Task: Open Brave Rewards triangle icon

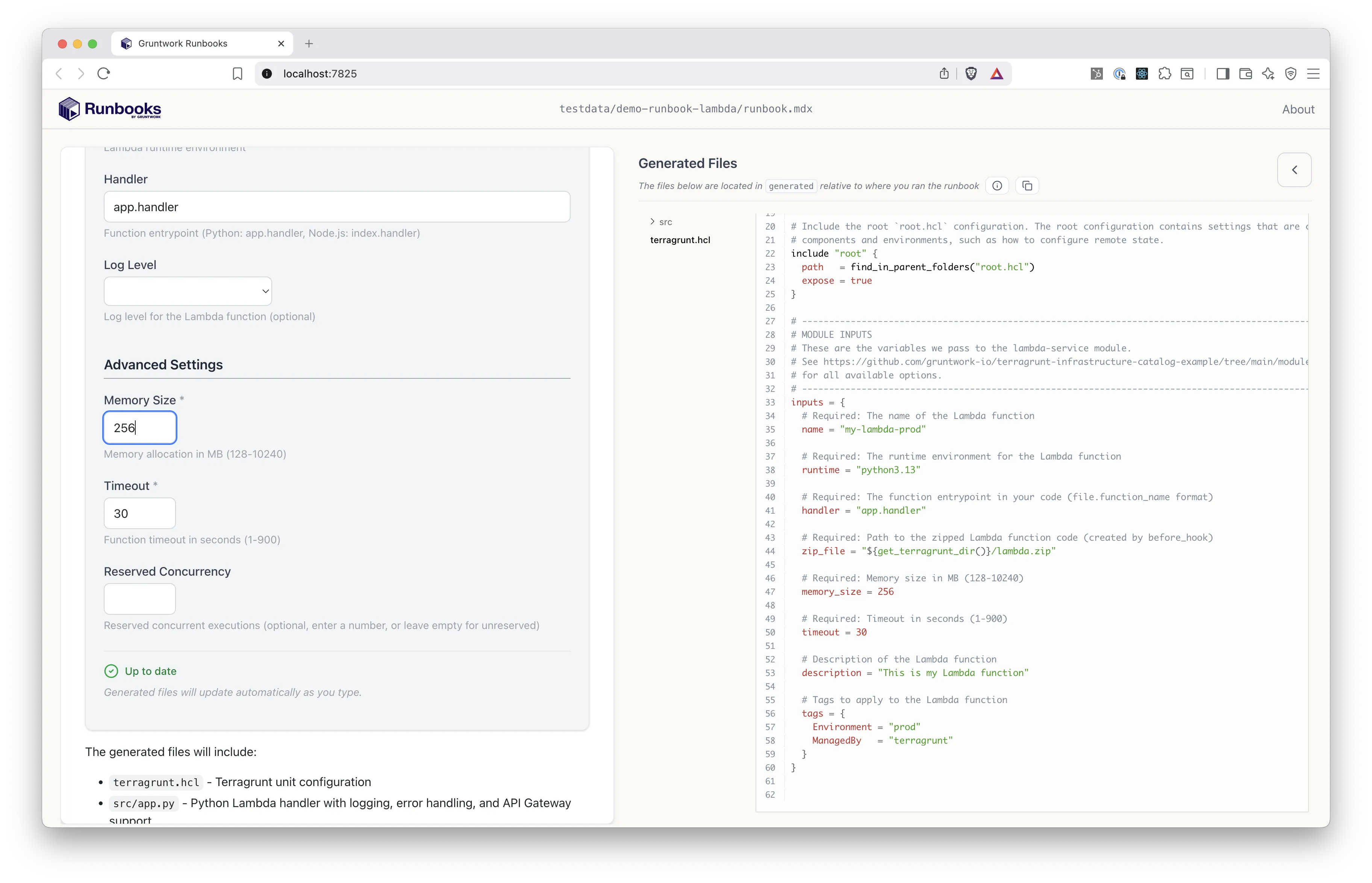Action: pos(996,73)
